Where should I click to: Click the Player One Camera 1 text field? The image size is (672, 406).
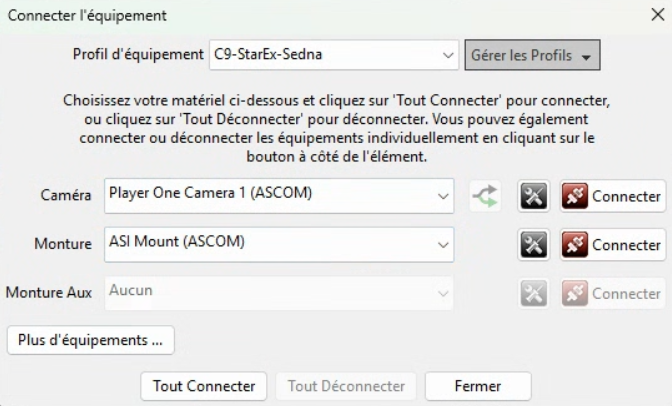tap(268, 195)
